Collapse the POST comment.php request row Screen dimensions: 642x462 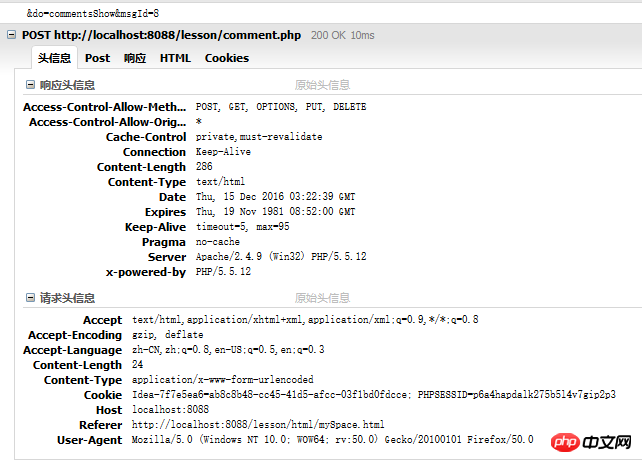[12, 36]
